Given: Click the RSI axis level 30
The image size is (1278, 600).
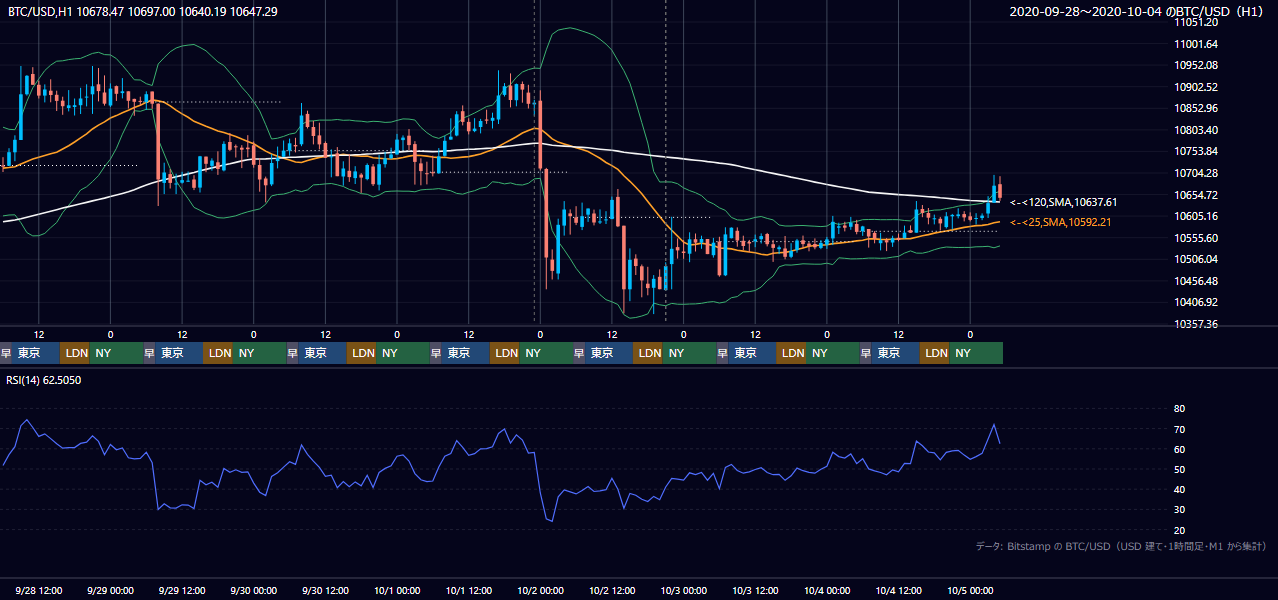Looking at the screenshot, I should pyautogui.click(x=1179, y=510).
